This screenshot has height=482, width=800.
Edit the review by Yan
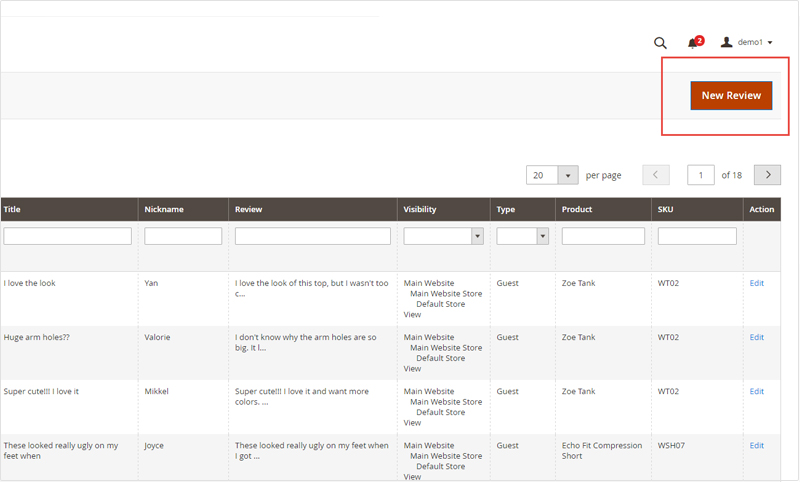[x=757, y=283]
